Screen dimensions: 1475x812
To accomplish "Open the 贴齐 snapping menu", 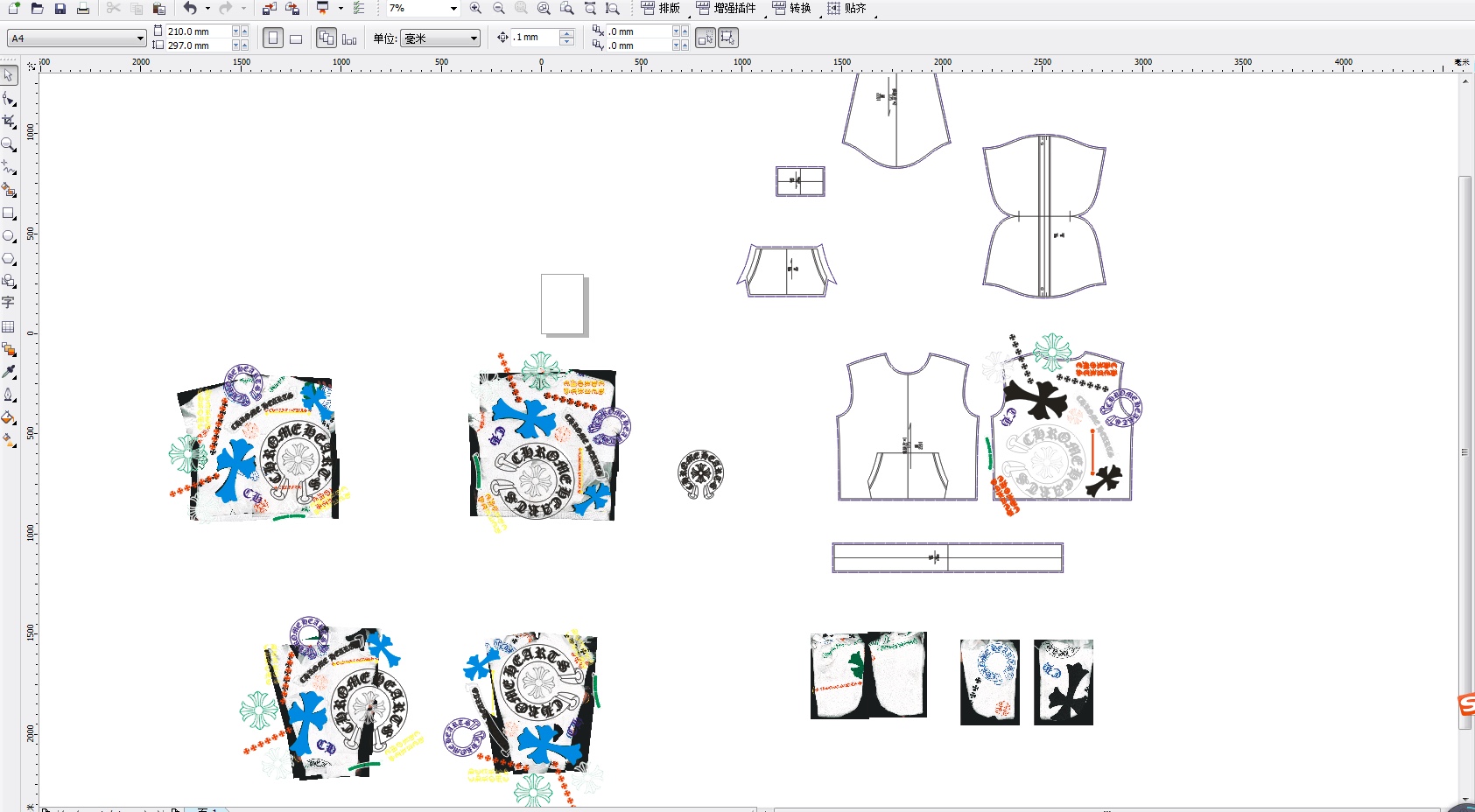I will (x=847, y=9).
